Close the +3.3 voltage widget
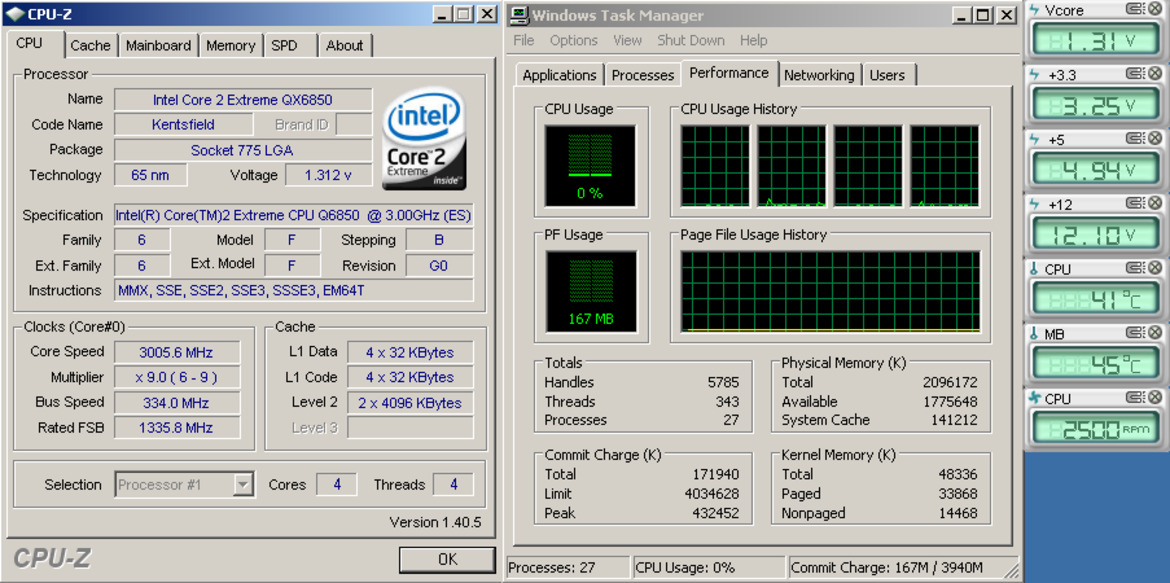This screenshot has width=1170, height=583. pyautogui.click(x=1154, y=74)
